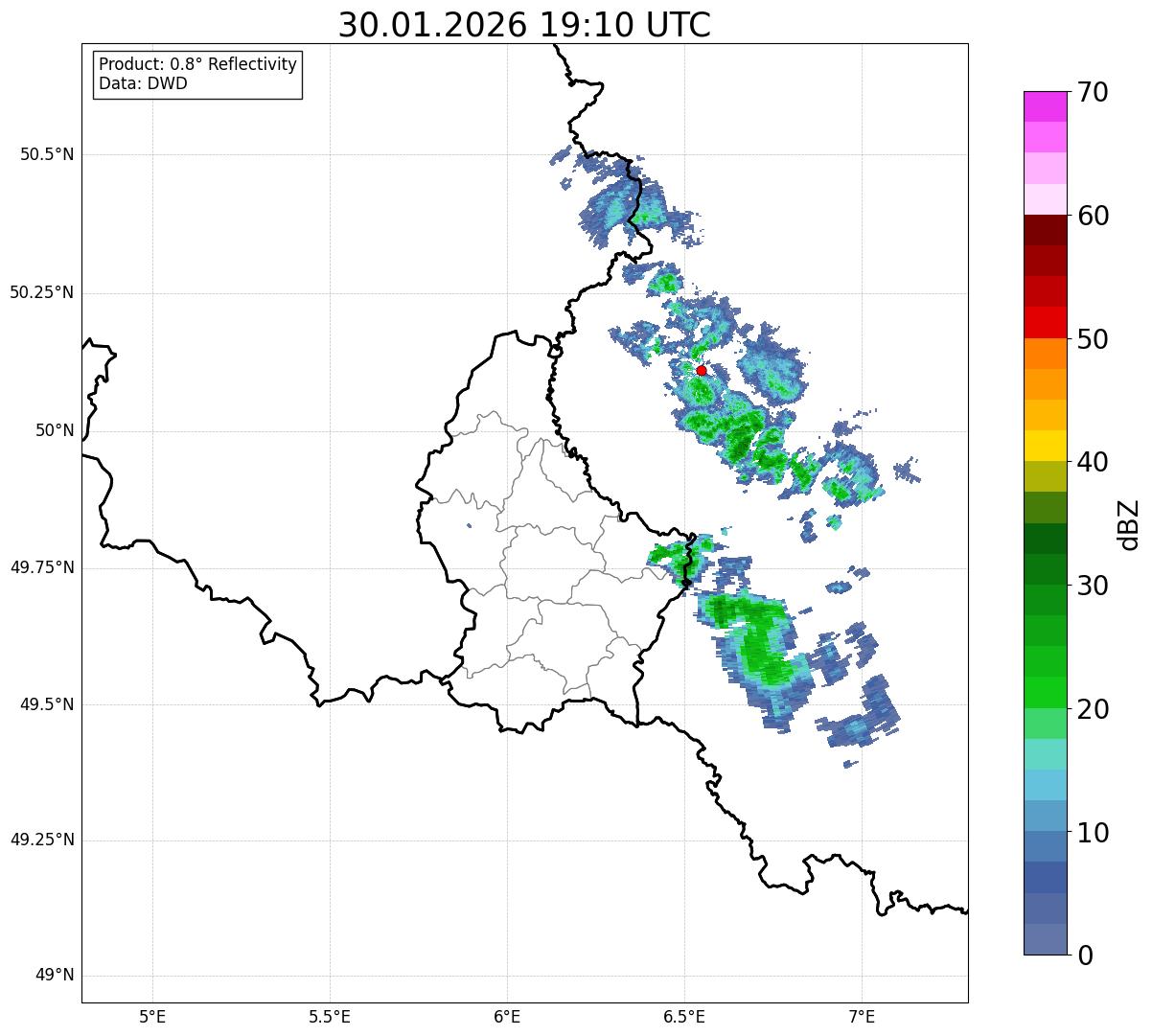
Task: Click the 5.5°E longitude label
Action: point(330,1017)
